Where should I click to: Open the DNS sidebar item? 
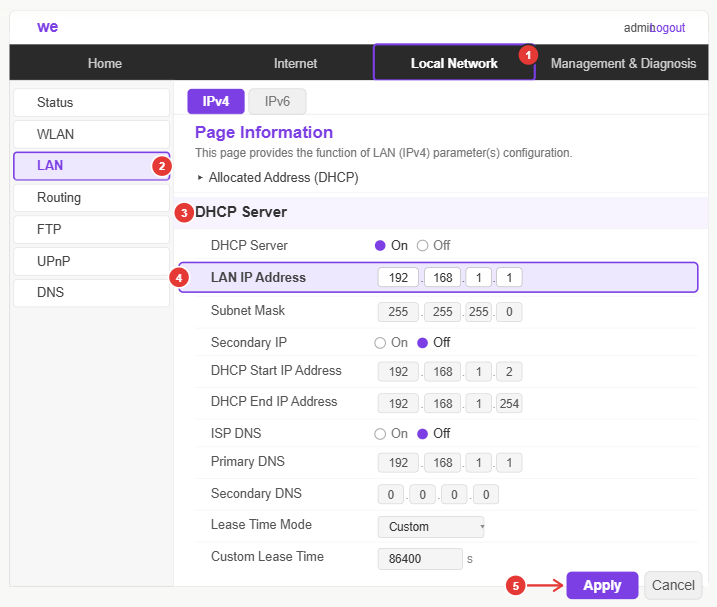point(91,292)
